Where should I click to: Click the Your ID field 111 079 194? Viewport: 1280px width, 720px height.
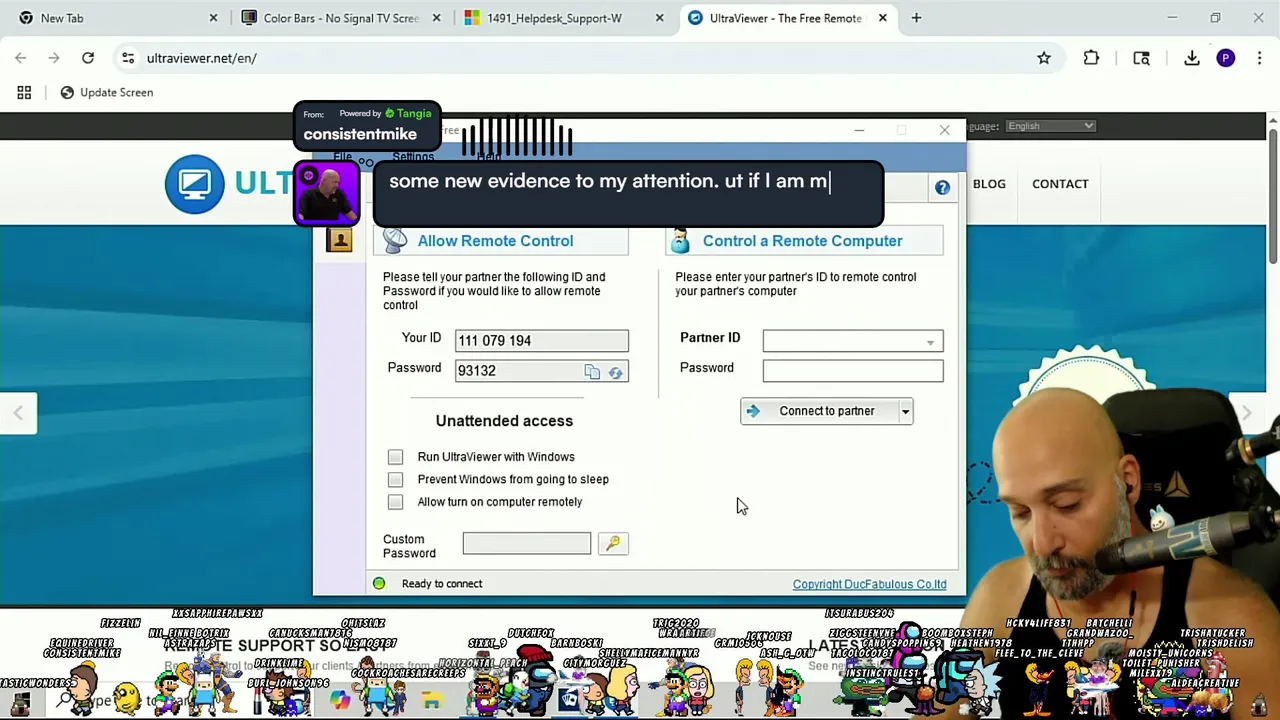[x=541, y=341]
